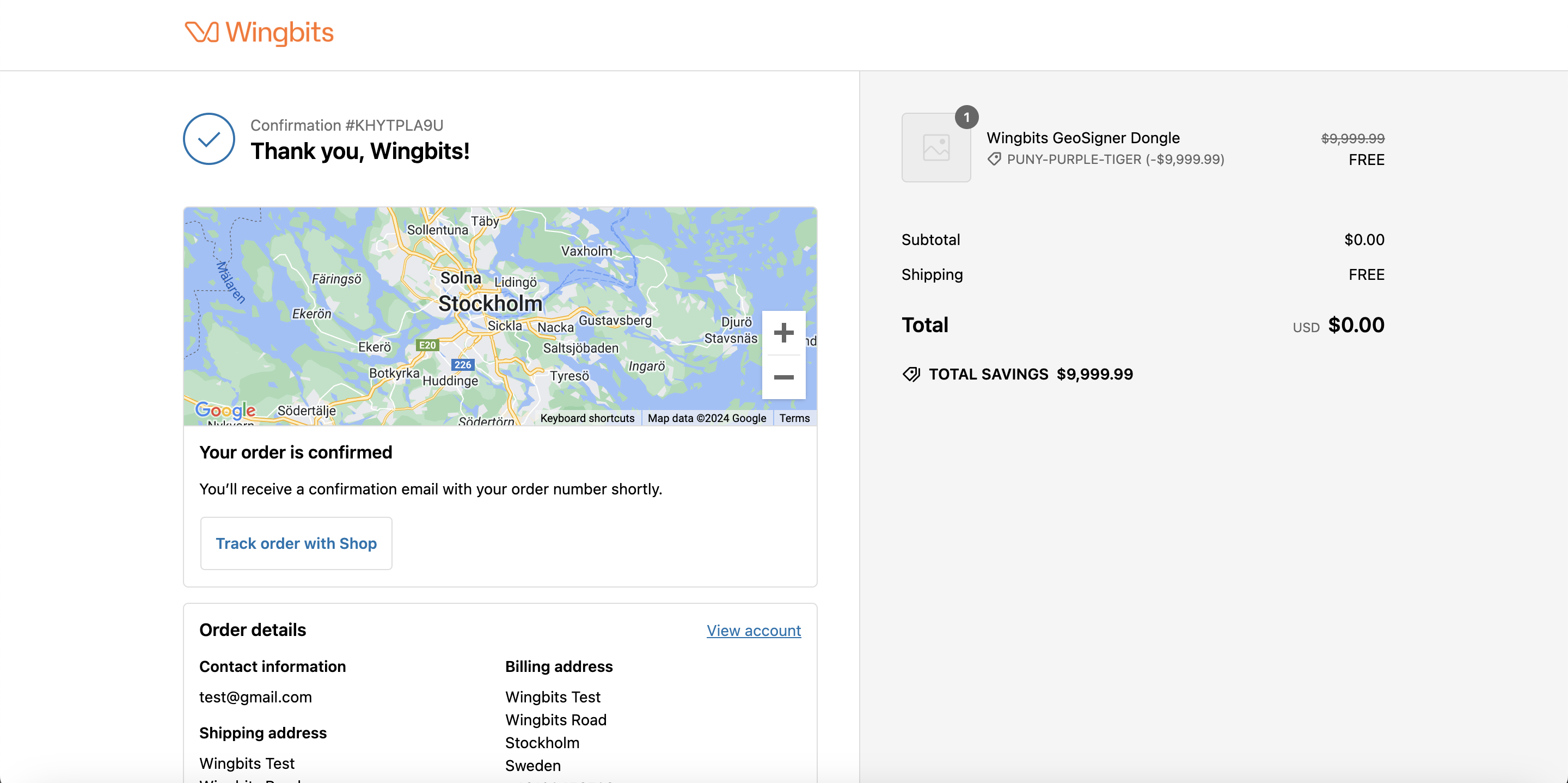Click the order confirmed checkmark icon

click(x=209, y=139)
